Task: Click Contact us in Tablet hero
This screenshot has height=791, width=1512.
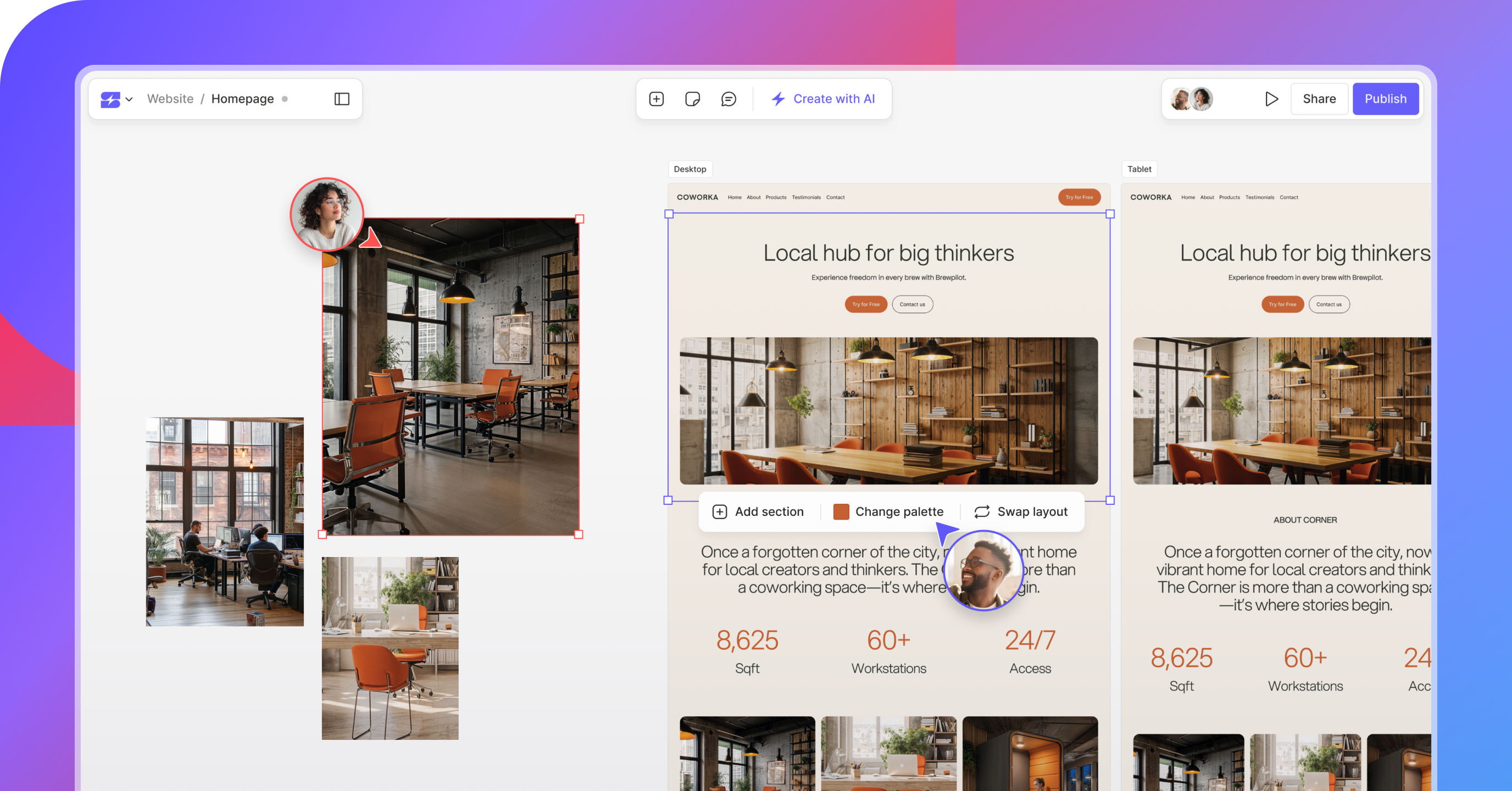Action: click(1329, 304)
